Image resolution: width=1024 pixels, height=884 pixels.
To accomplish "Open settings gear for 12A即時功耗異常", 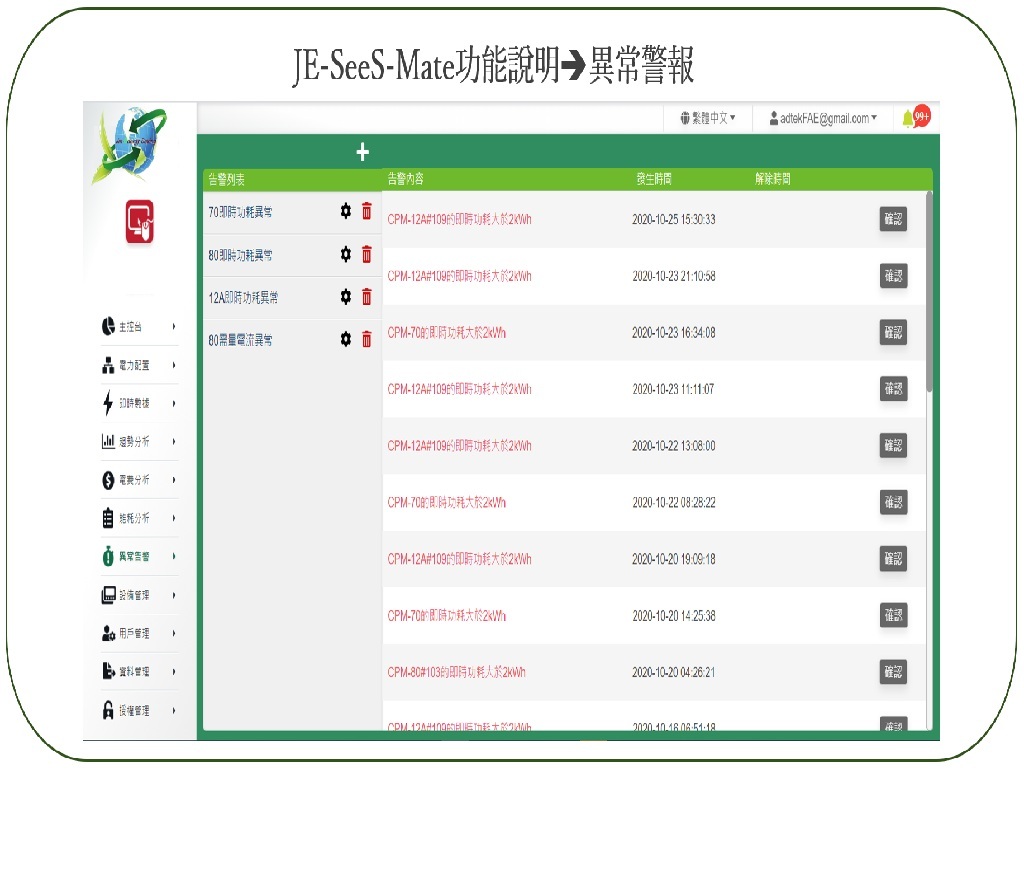I will 346,296.
